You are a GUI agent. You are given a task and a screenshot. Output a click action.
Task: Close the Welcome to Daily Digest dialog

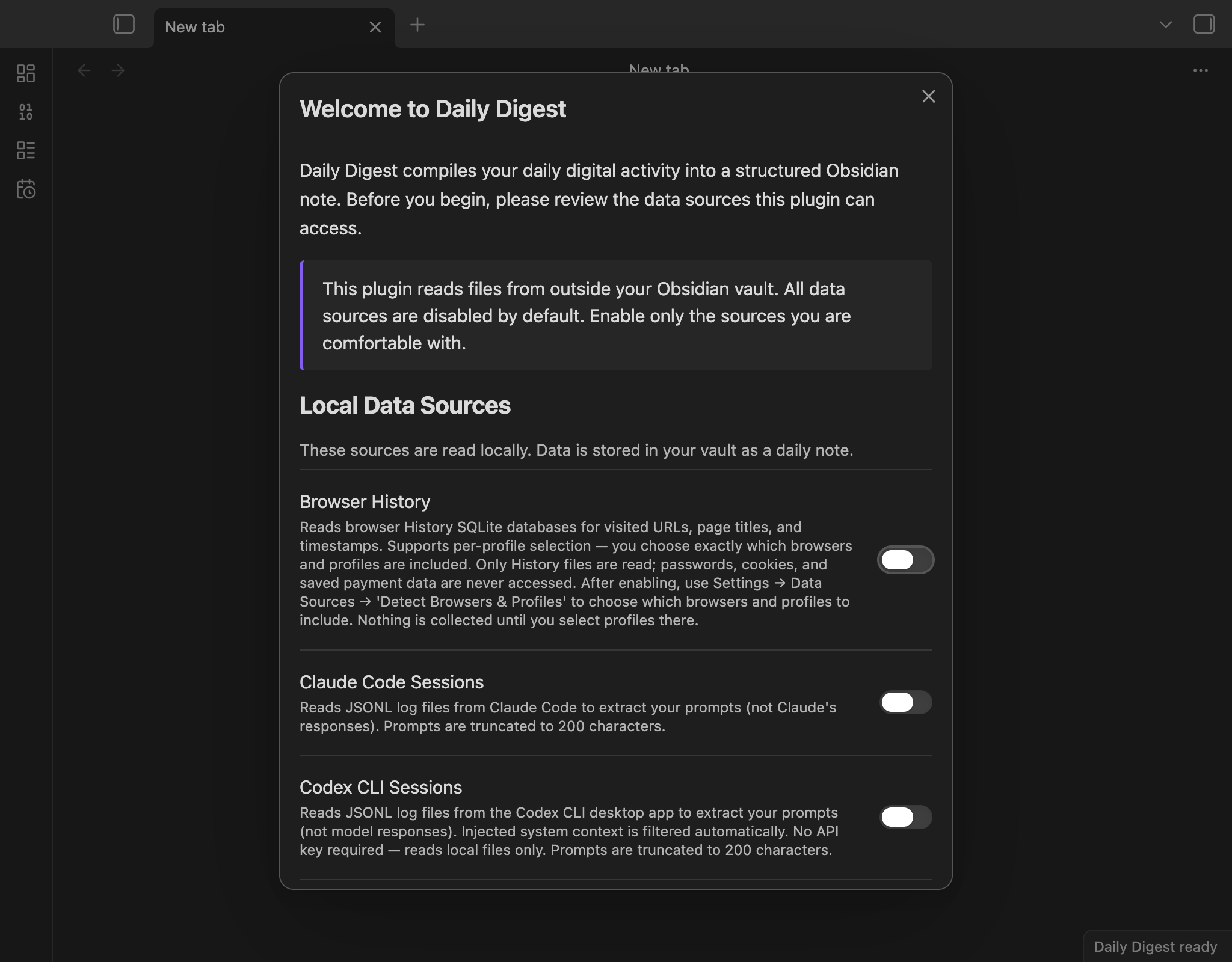click(928, 96)
